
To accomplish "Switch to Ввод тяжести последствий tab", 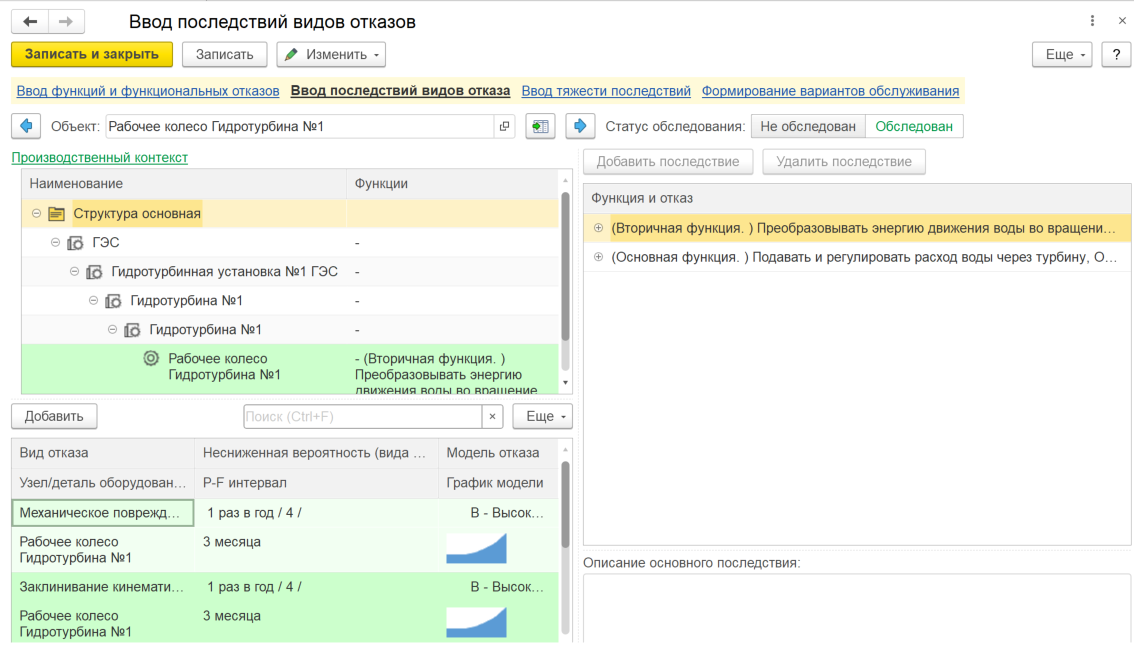I will pos(606,91).
